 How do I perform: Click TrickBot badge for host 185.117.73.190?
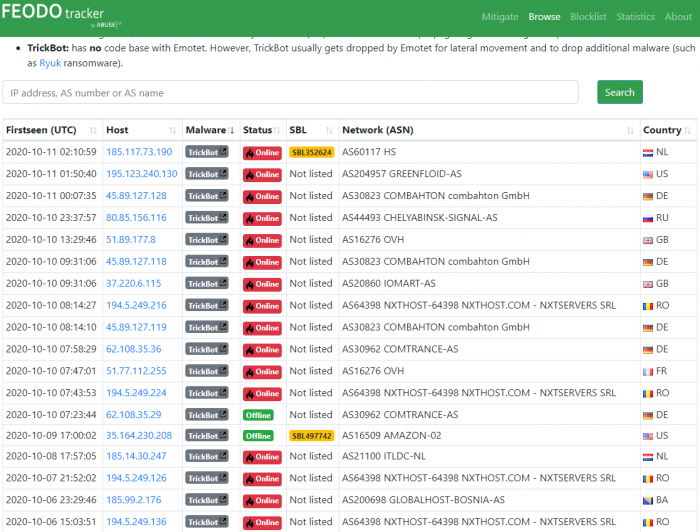point(207,152)
